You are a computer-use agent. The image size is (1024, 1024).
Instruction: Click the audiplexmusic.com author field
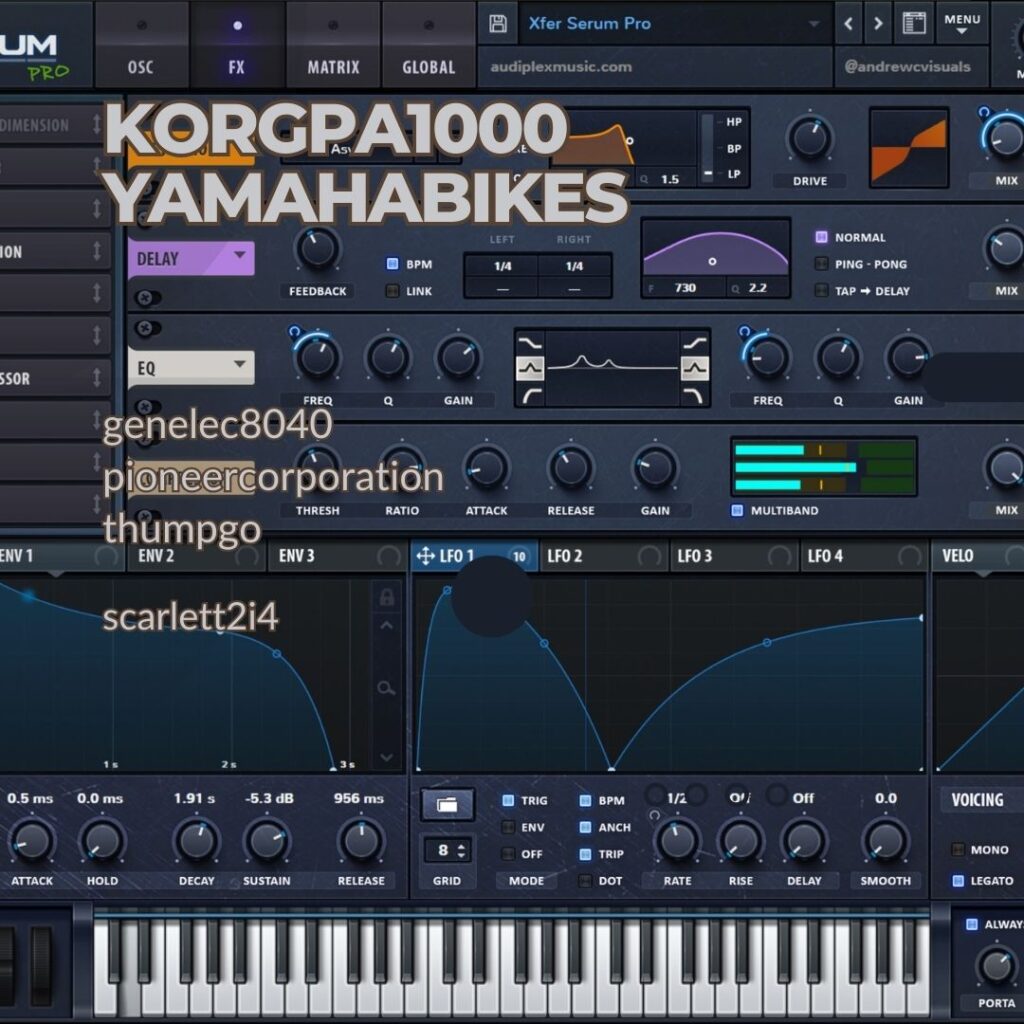(655, 67)
